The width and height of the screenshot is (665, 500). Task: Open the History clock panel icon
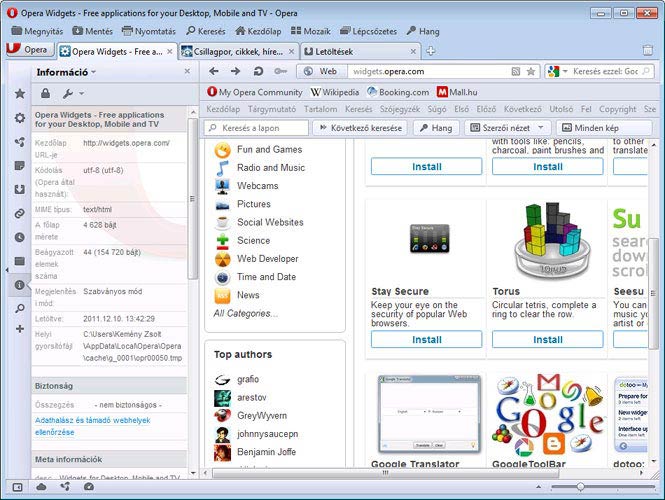[20, 237]
